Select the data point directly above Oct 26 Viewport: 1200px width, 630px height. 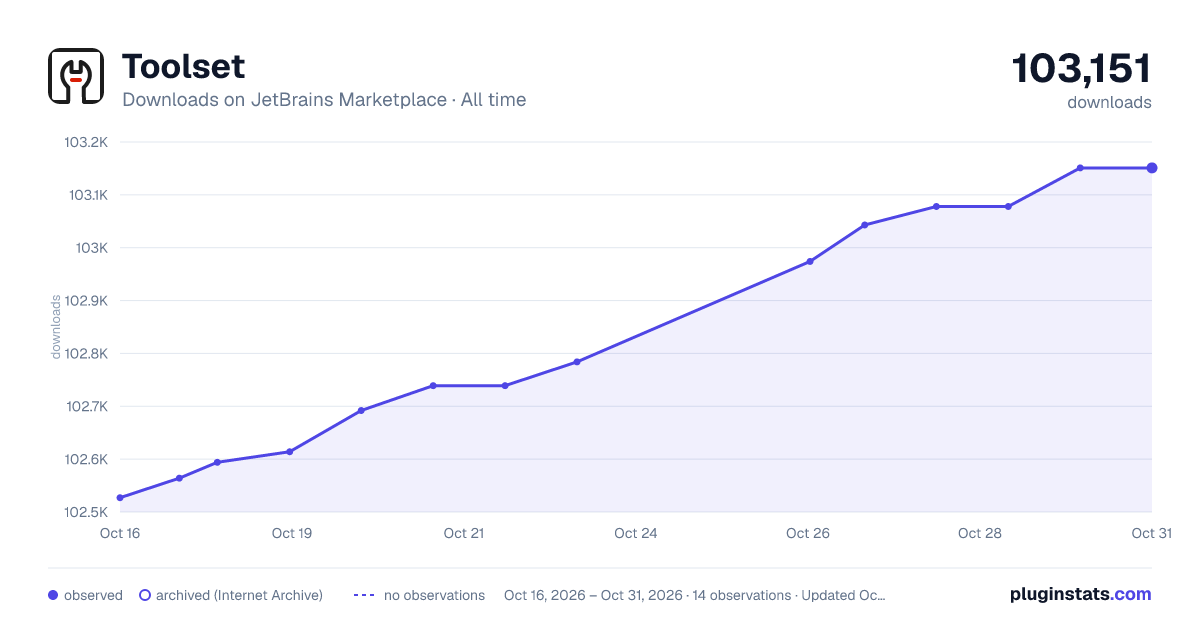810,262
